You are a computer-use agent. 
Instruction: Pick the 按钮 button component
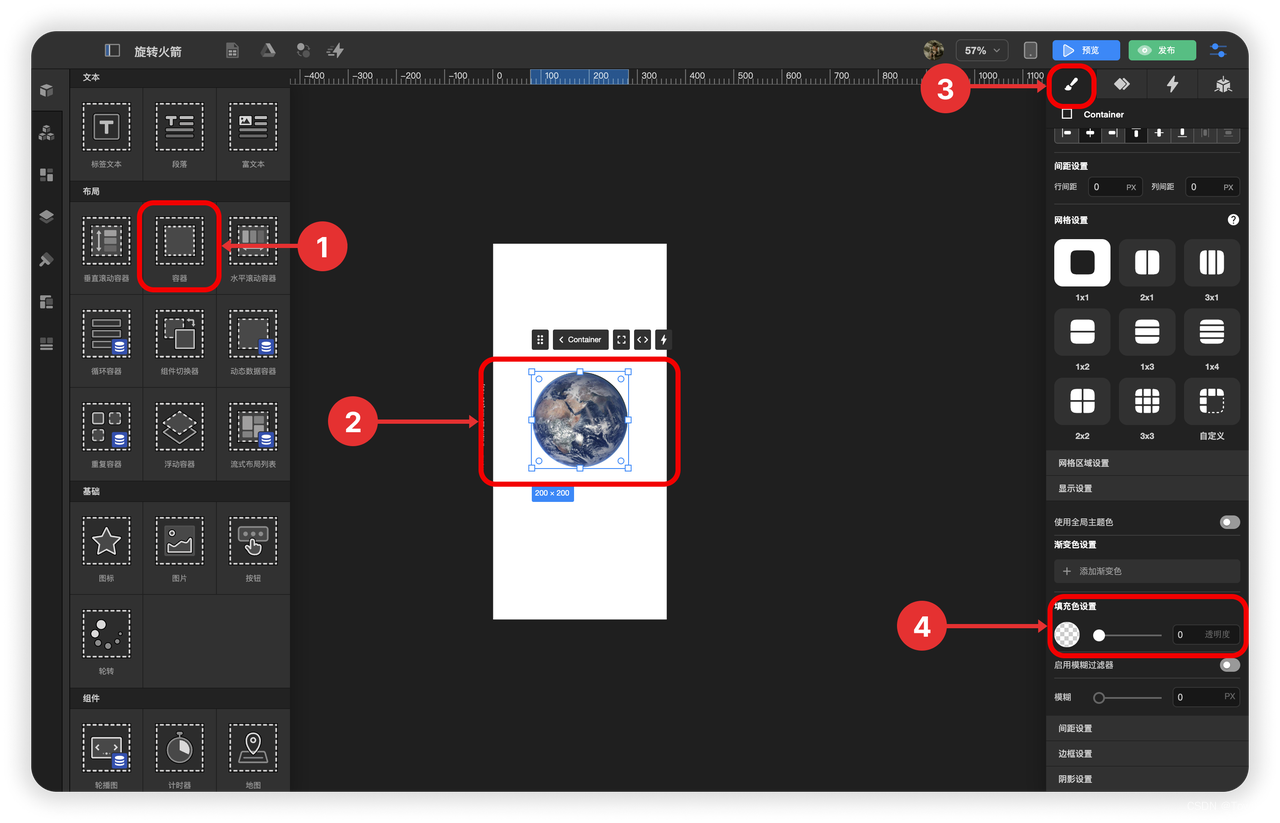coord(253,547)
